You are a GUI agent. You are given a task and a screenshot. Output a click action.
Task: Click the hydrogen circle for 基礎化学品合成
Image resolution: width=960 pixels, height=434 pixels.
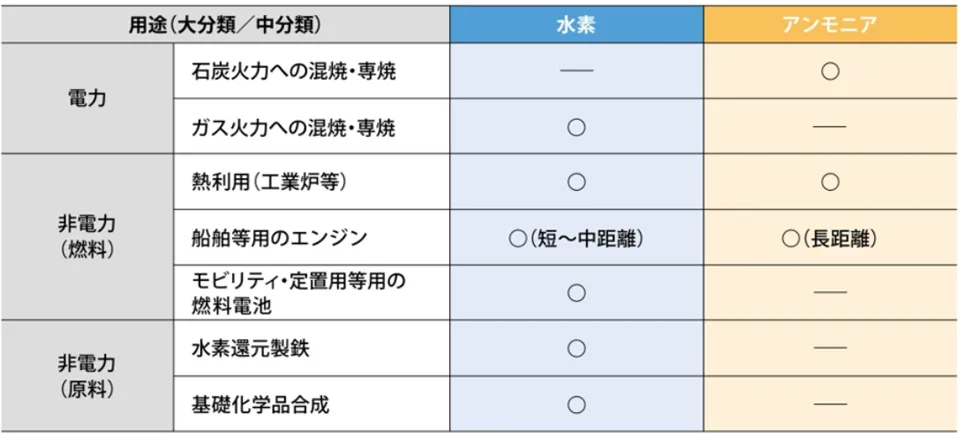(x=577, y=404)
